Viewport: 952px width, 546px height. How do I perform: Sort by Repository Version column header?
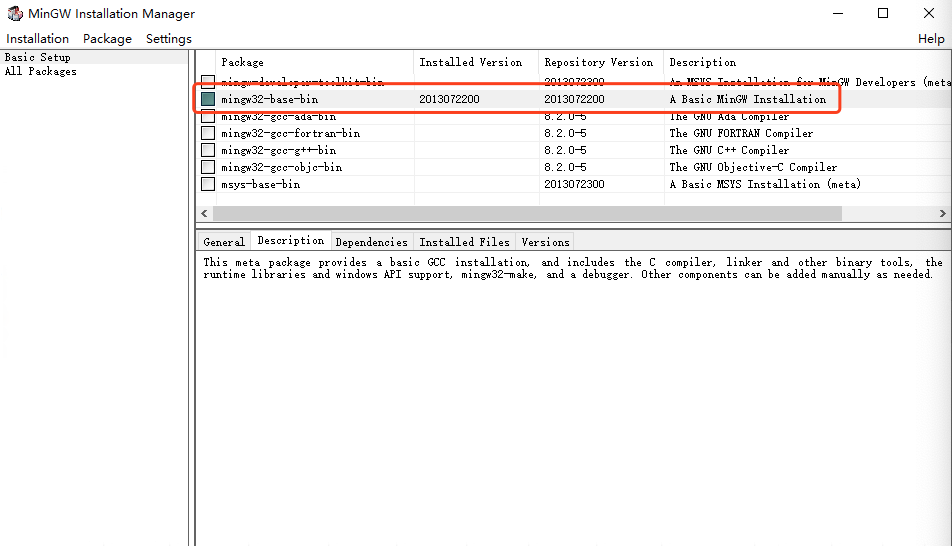pos(601,62)
